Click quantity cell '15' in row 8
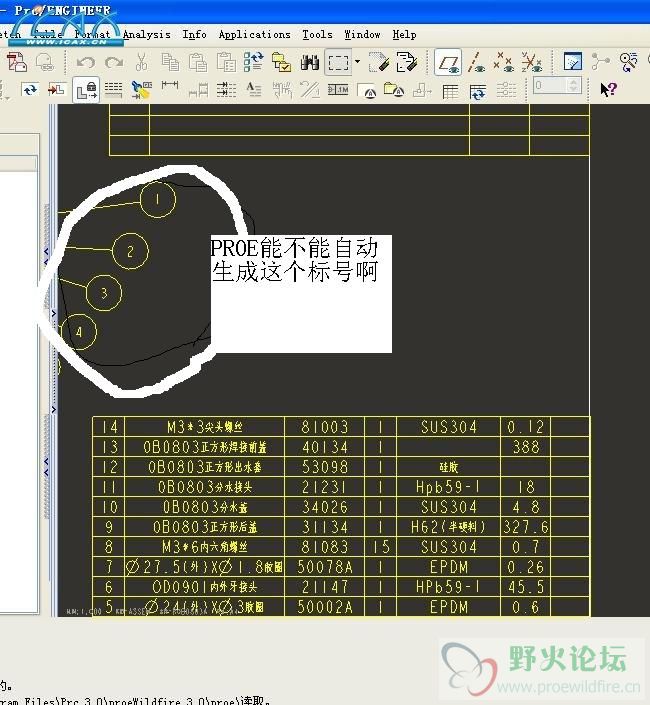650x705 pixels. [381, 547]
